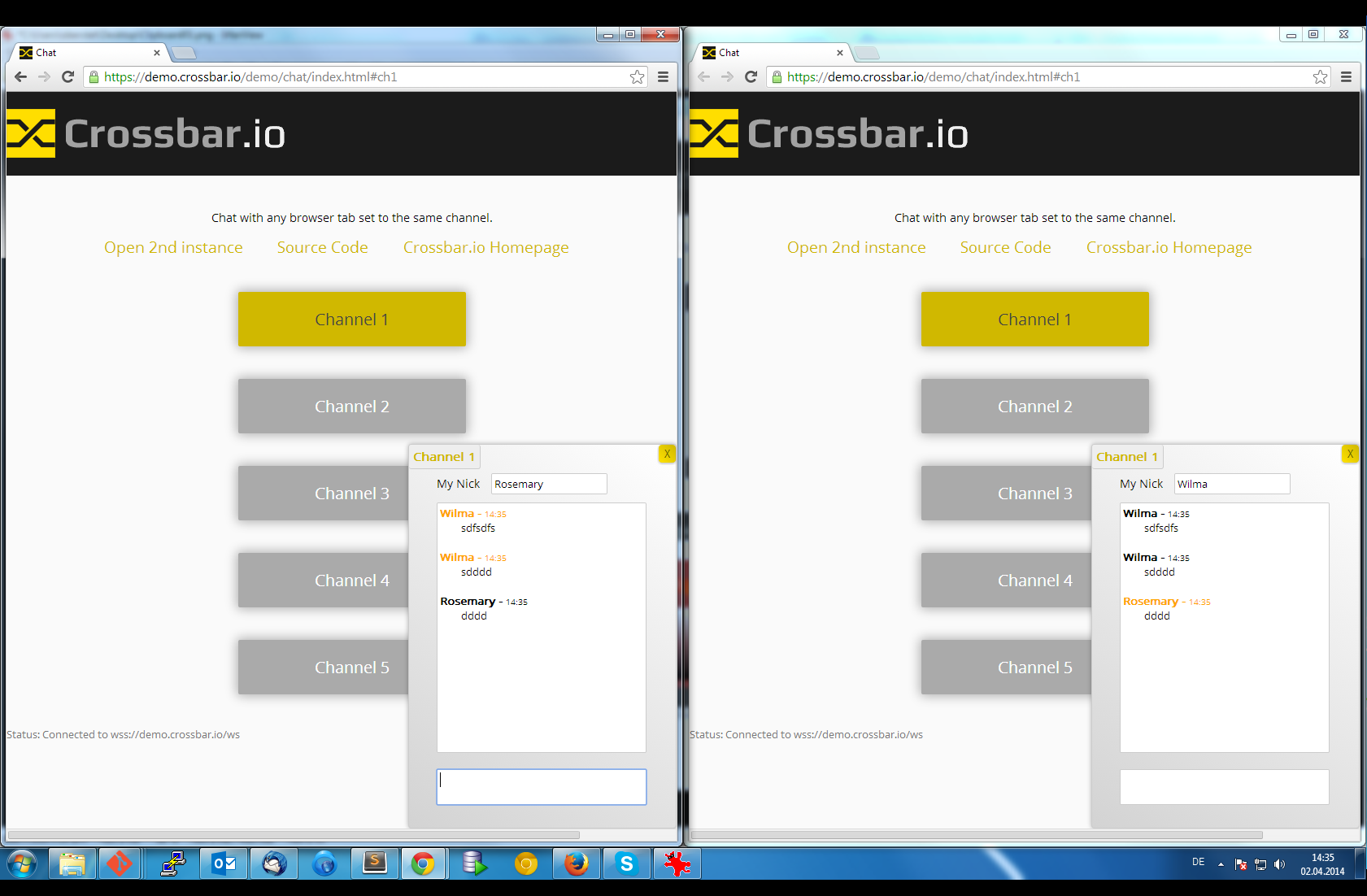Go back in left browser window
The width and height of the screenshot is (1367, 896).
coord(21,76)
